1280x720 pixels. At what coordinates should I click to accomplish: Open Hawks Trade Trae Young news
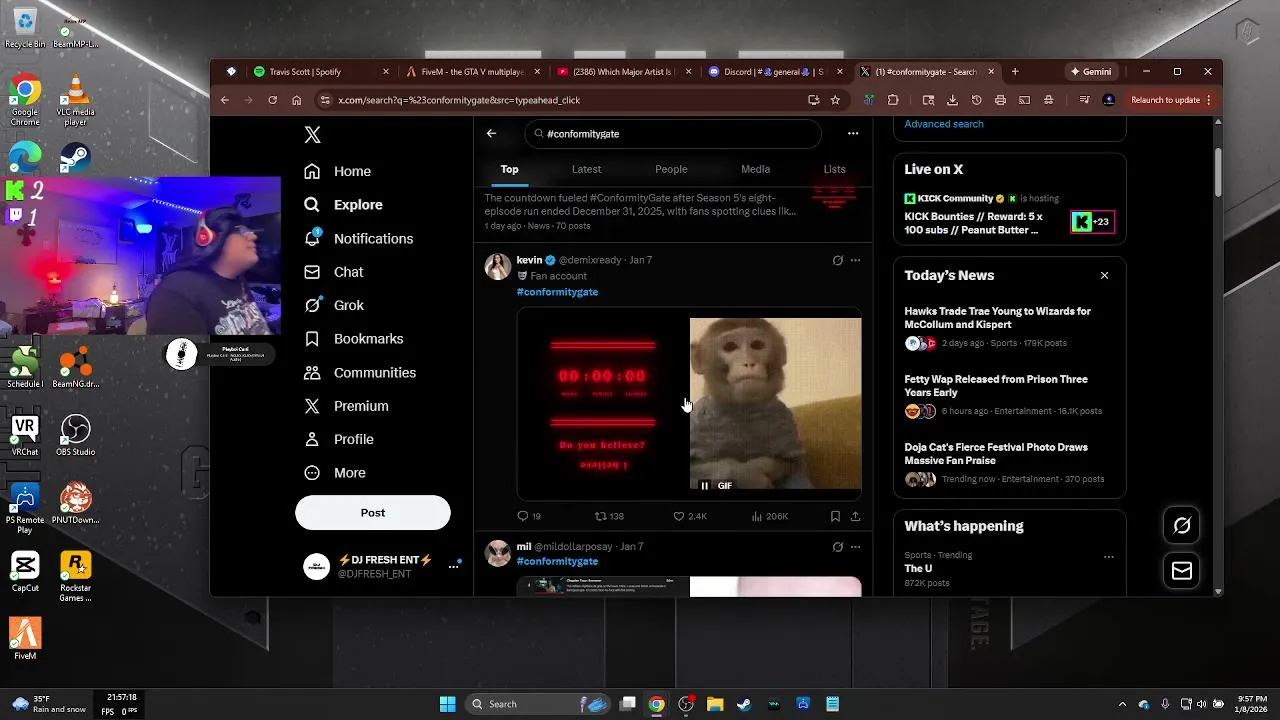click(x=1009, y=327)
